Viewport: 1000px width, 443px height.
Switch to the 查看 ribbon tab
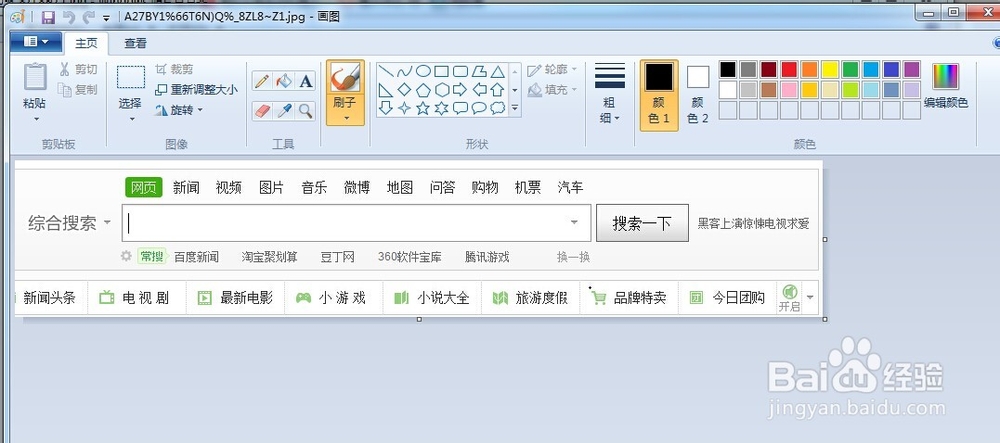(135, 43)
